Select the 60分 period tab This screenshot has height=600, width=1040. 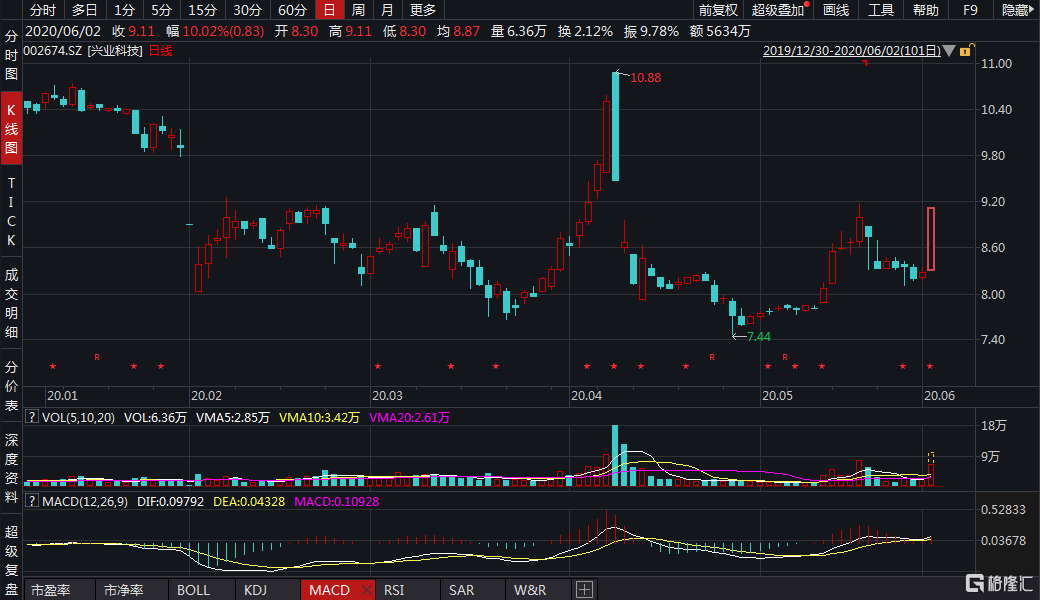click(292, 10)
